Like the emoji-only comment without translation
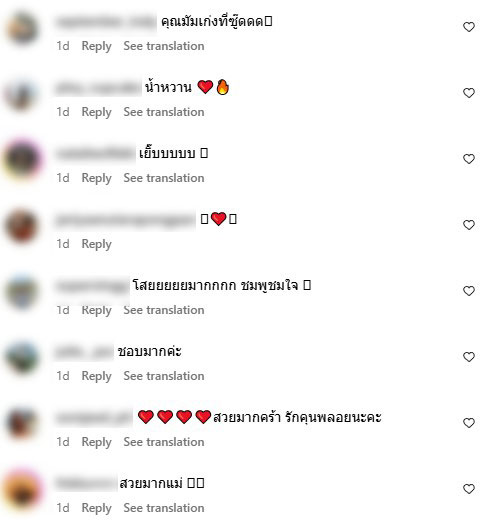482x532 pixels. coord(468,225)
